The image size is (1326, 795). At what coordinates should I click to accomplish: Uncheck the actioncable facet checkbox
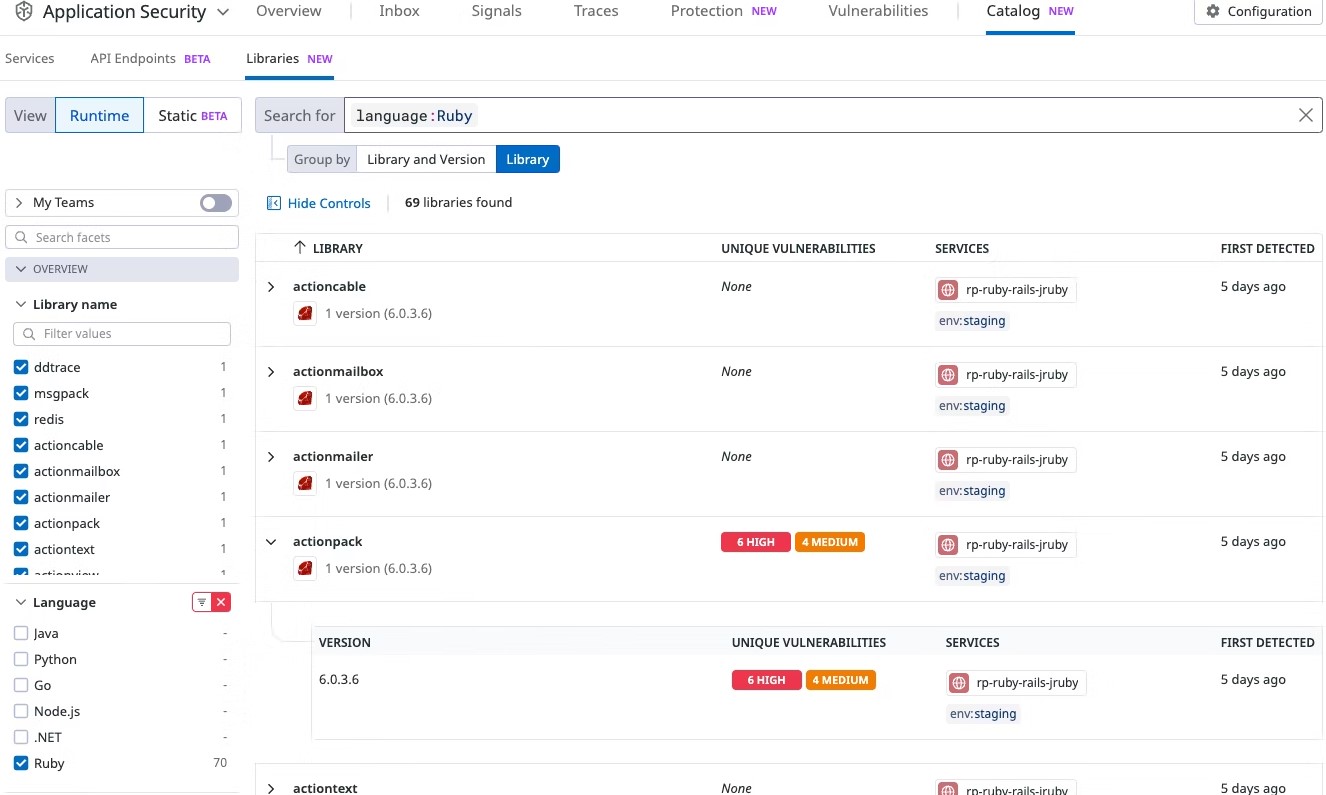coord(21,445)
